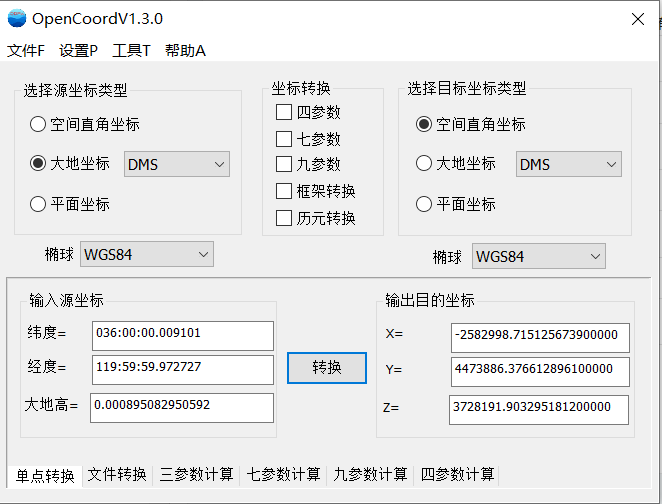The height and width of the screenshot is (504, 662).
Task: Check the 框架转换 option
Action: pyautogui.click(x=284, y=191)
